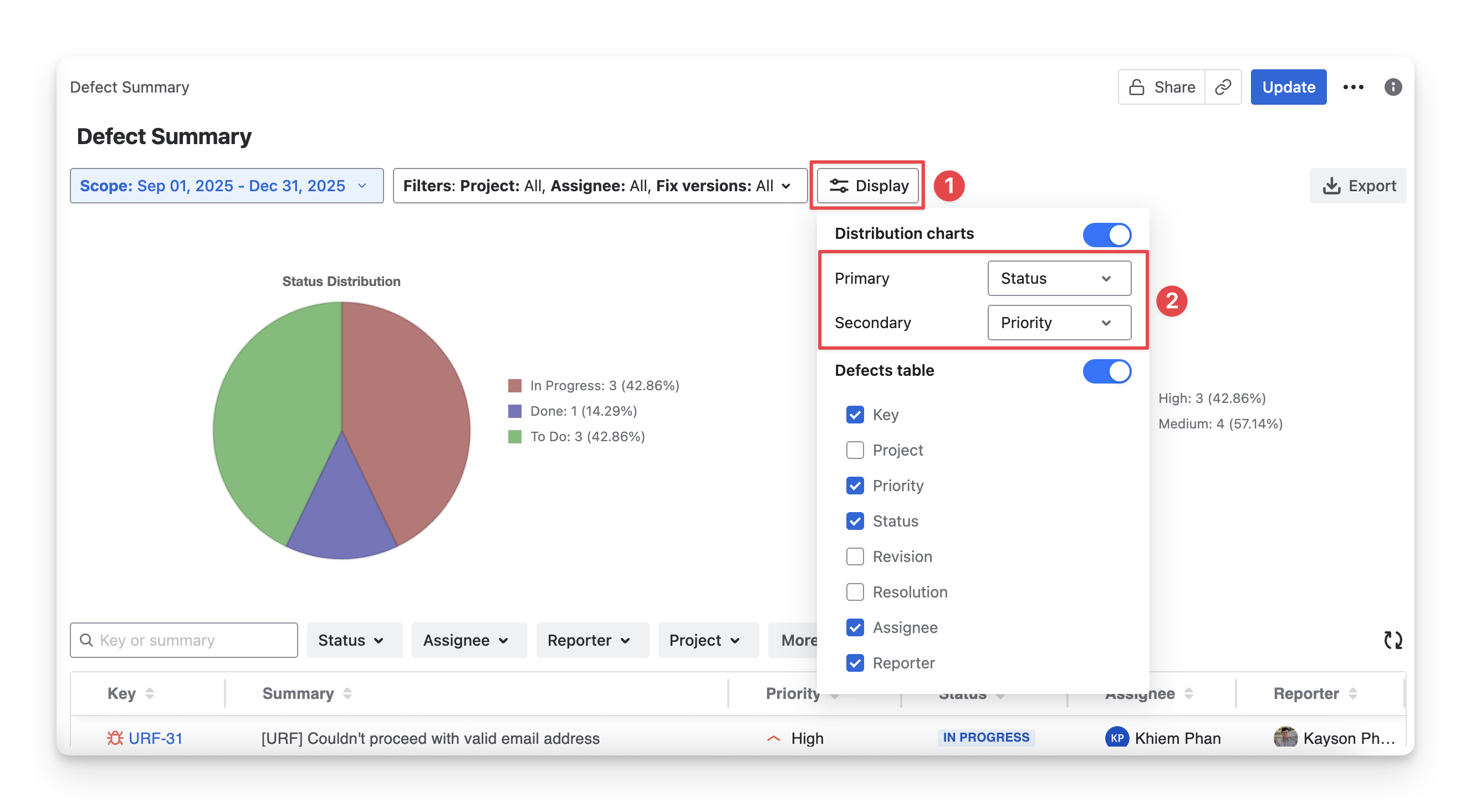Click the info circle icon
Screen dimensions: 1471x812
pos(1393,87)
